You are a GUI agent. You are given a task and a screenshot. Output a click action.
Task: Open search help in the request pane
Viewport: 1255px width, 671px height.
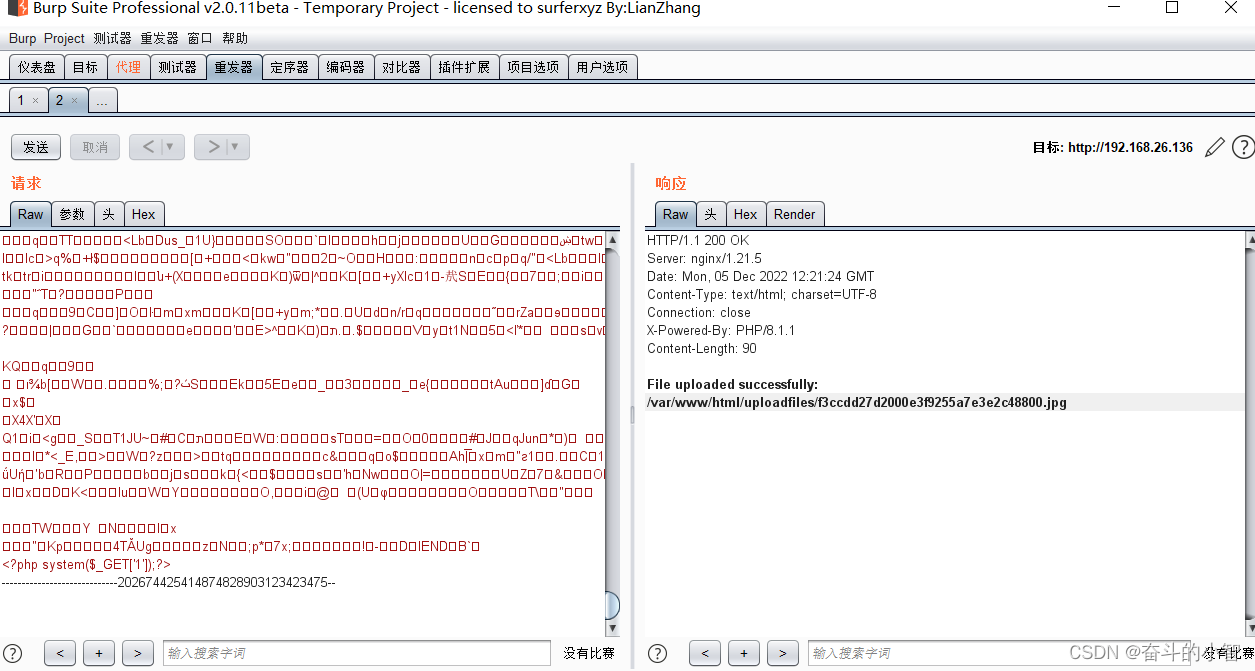click(x=13, y=653)
